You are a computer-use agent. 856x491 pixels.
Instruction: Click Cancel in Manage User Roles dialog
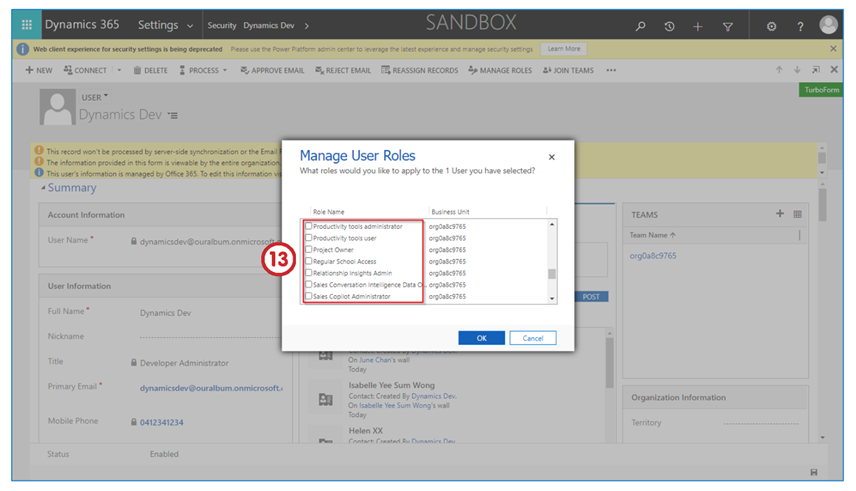[532, 338]
